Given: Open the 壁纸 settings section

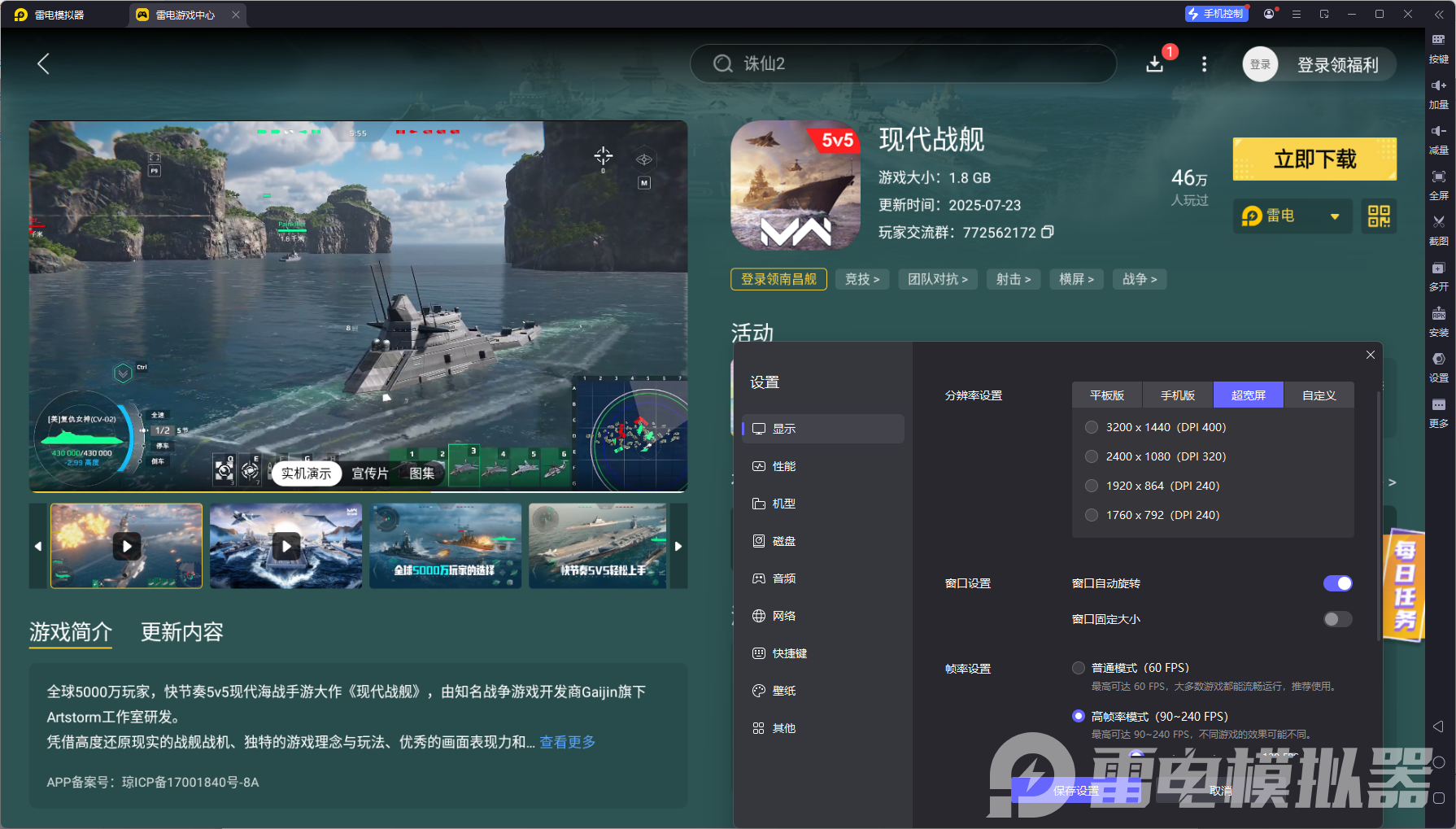Looking at the screenshot, I should (823, 691).
